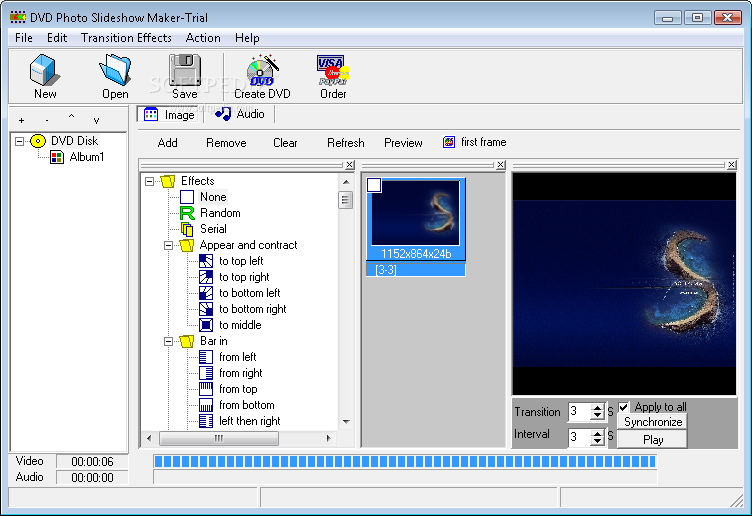Viewport: 752px width, 516px height.
Task: Collapse the Effects root folder
Action: 150,181
